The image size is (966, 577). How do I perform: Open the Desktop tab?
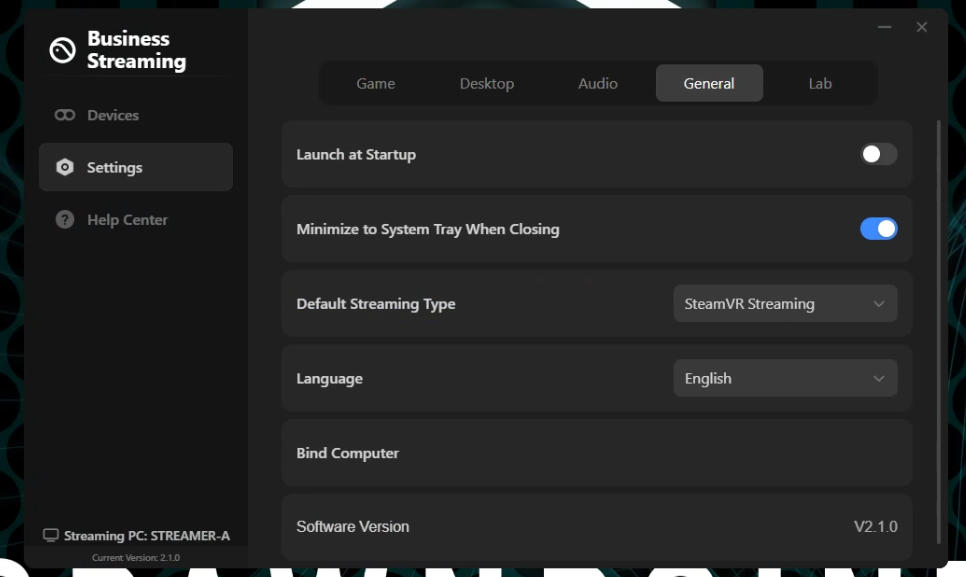click(487, 84)
